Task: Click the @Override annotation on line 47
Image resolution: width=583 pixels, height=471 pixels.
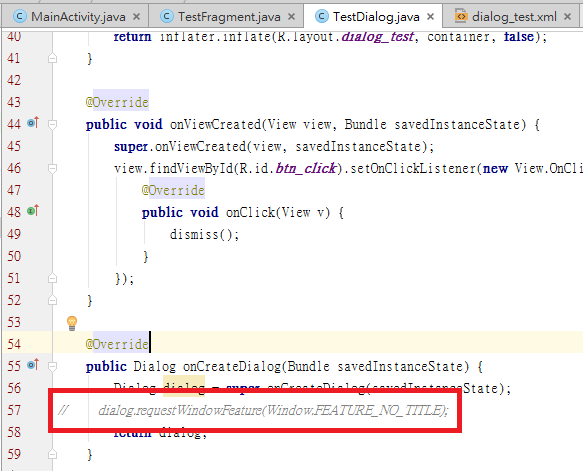Action: 173,190
